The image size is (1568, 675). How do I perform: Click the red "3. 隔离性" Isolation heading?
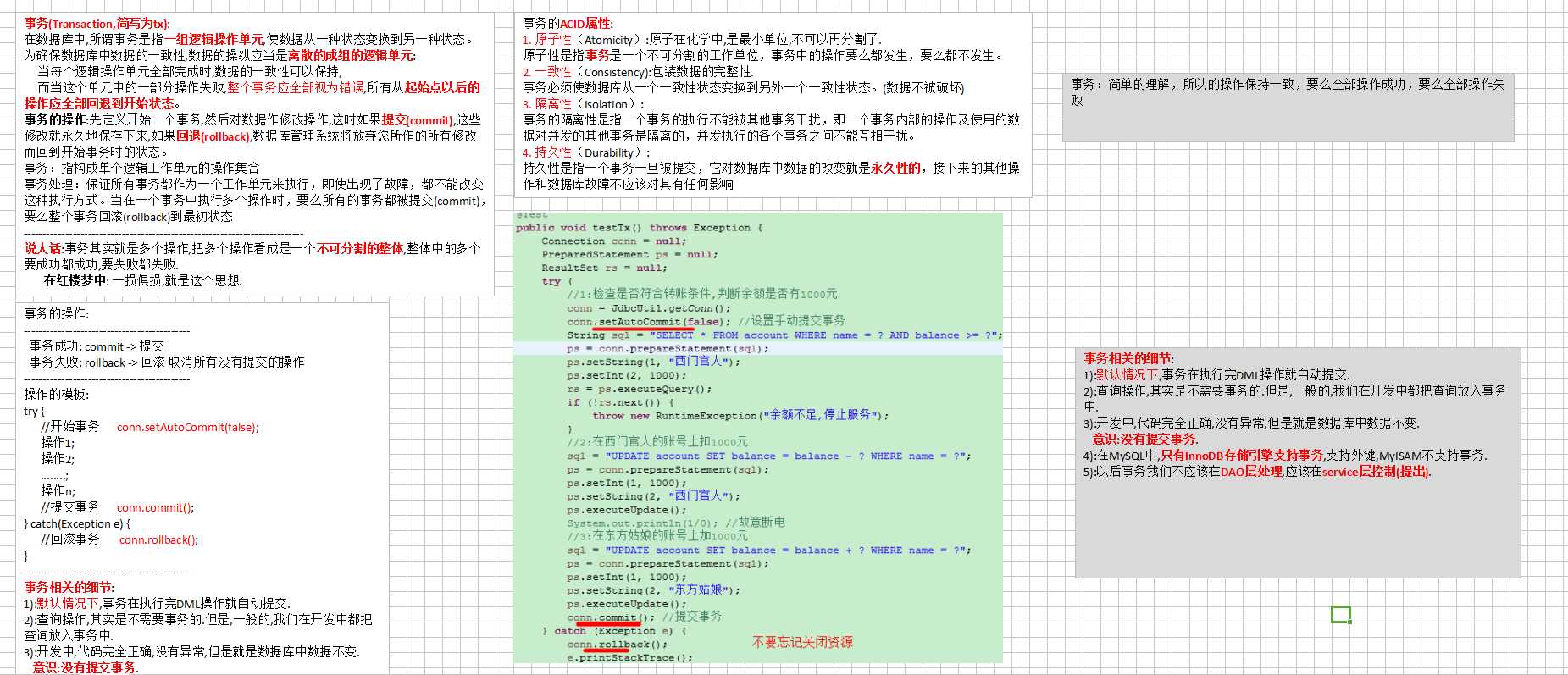coord(547,104)
